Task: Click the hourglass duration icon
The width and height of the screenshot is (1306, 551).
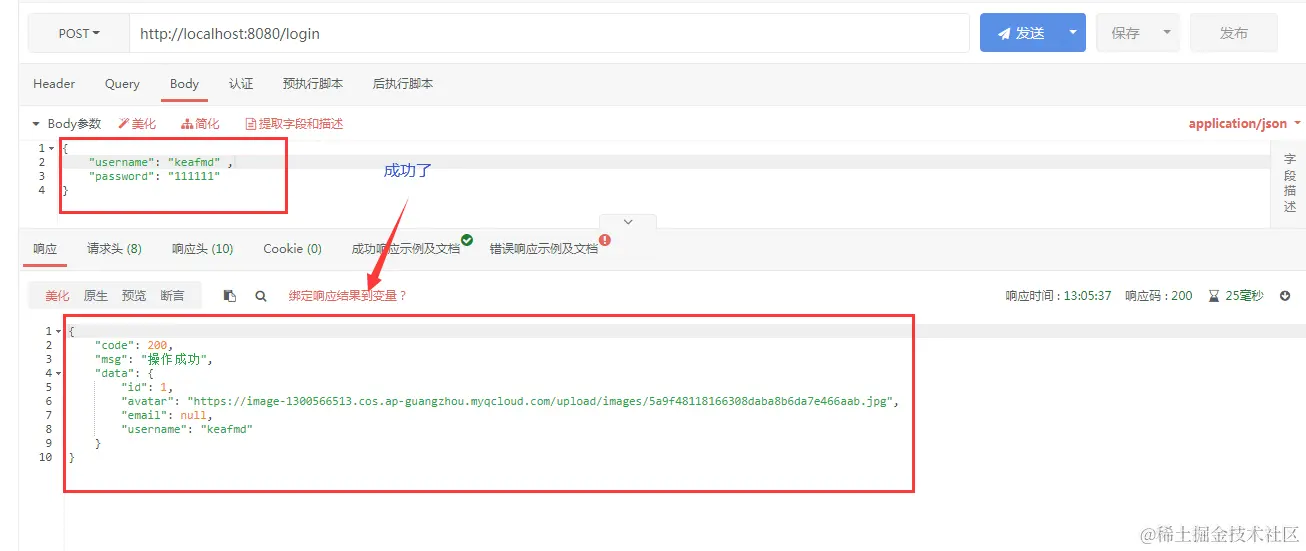Action: click(x=1214, y=296)
